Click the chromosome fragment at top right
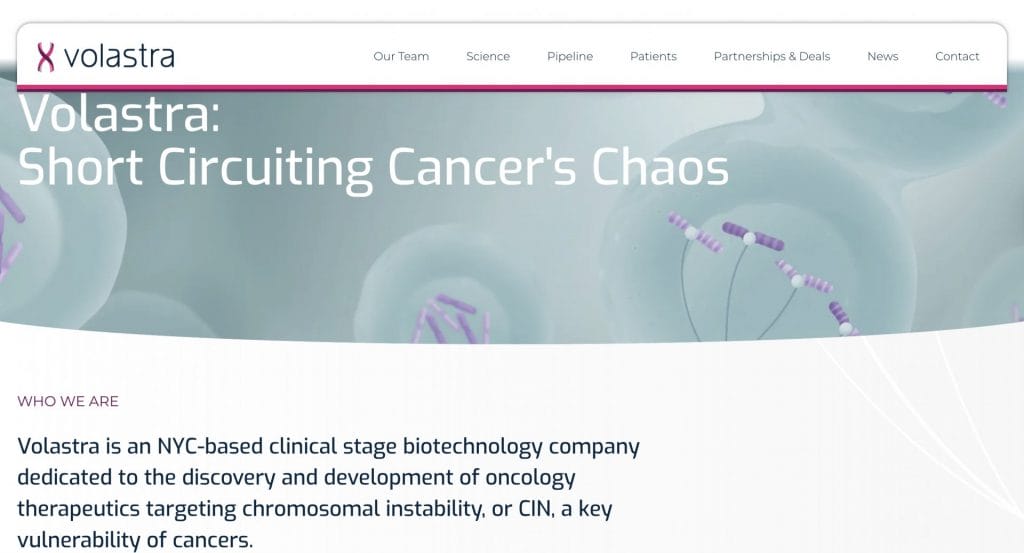 [994, 98]
